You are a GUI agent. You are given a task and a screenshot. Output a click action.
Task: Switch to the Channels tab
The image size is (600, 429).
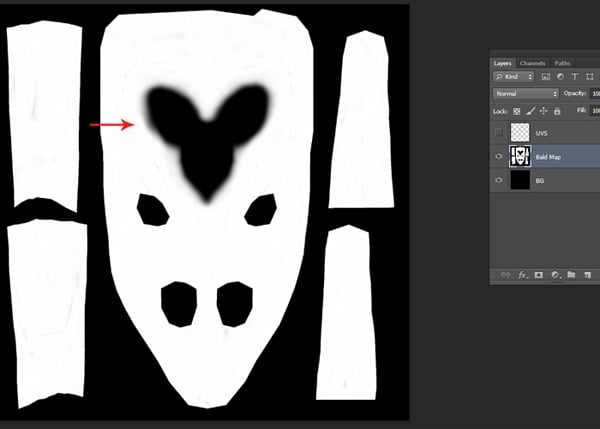[532, 64]
